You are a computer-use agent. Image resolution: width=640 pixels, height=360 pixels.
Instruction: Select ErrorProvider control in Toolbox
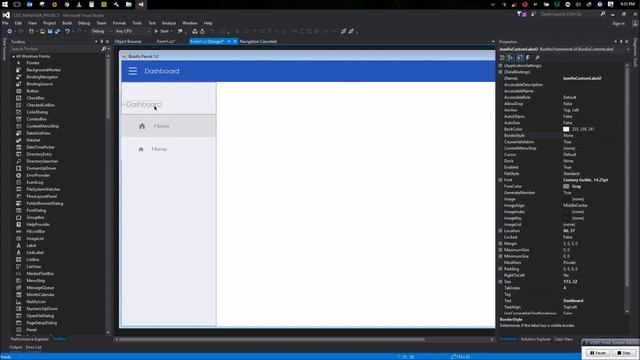click(x=38, y=175)
